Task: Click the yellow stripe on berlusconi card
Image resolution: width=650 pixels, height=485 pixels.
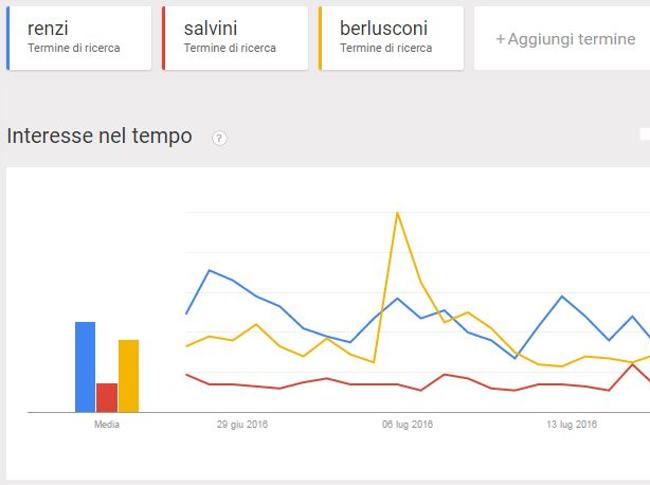Action: point(320,38)
